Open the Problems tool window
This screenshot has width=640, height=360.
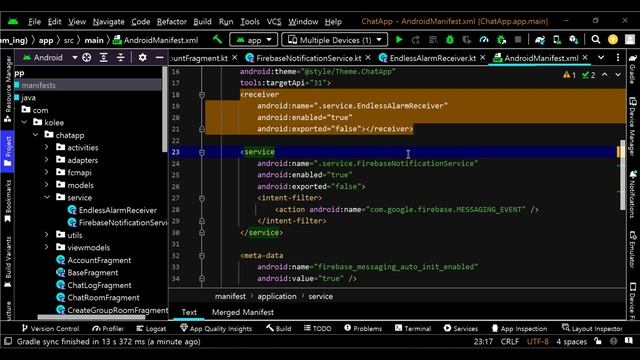click(x=363, y=328)
